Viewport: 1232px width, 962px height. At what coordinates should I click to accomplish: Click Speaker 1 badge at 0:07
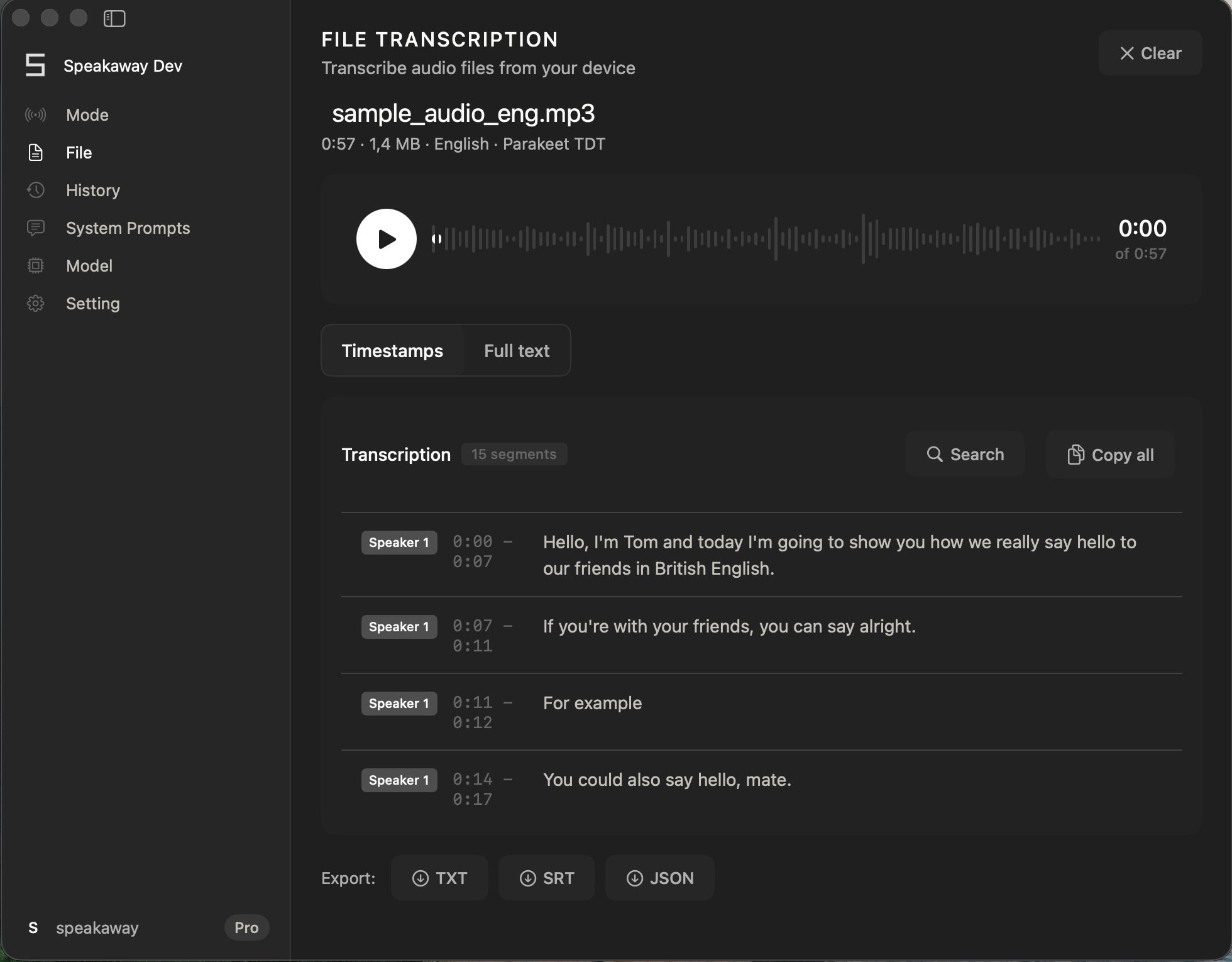[x=399, y=627]
